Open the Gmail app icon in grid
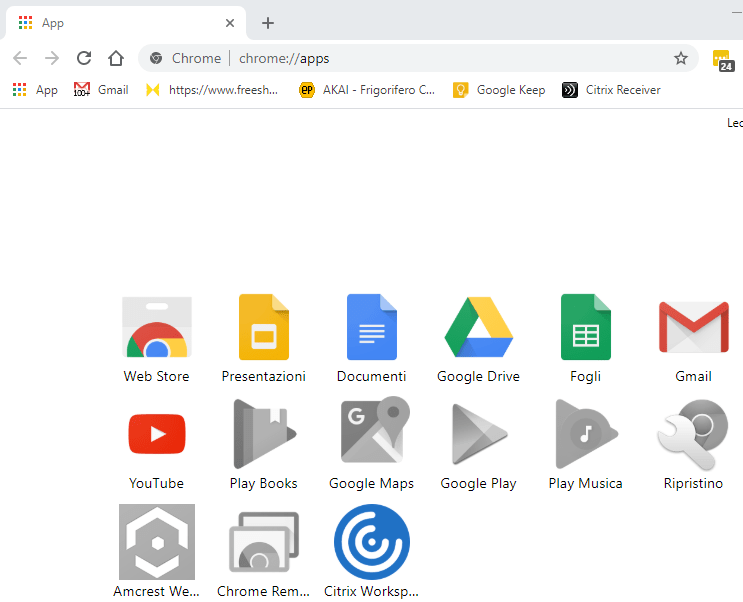This screenshot has height=602, width=743. 693,327
